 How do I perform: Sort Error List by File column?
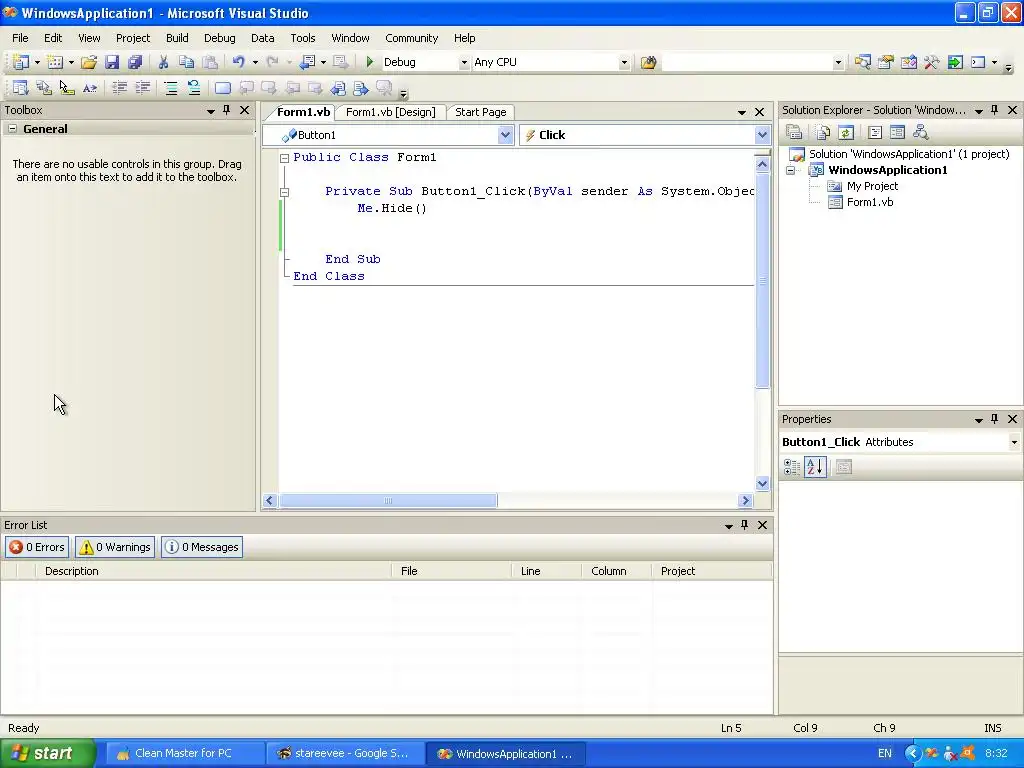click(451, 571)
